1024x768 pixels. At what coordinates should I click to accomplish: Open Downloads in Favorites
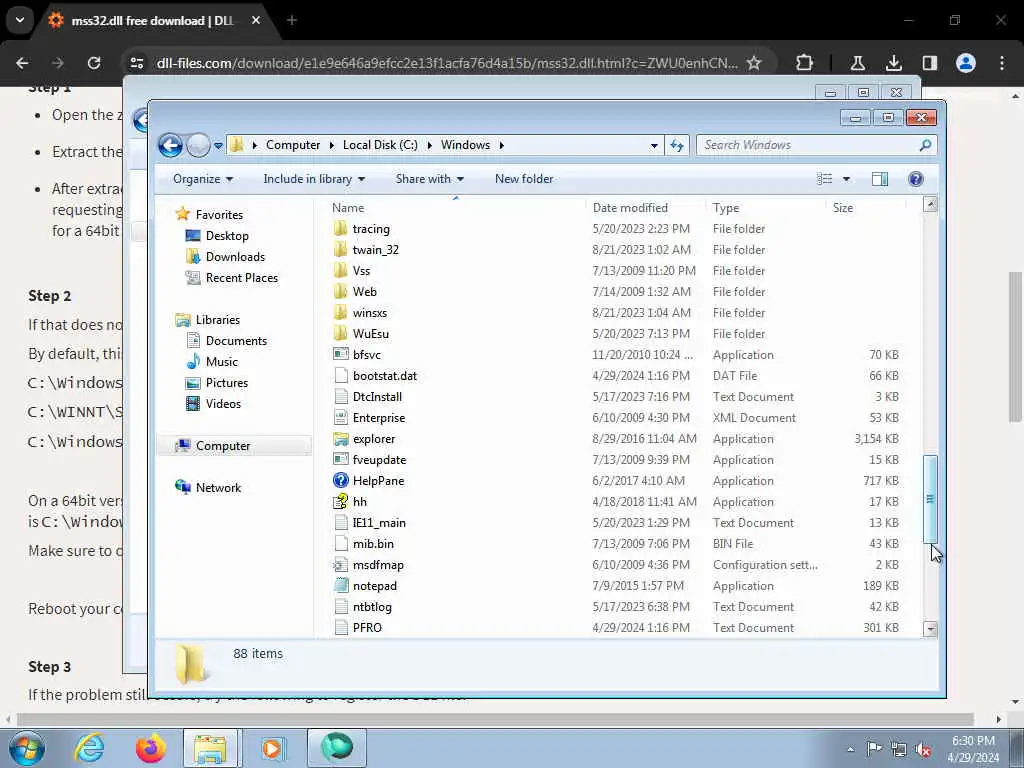tap(235, 257)
